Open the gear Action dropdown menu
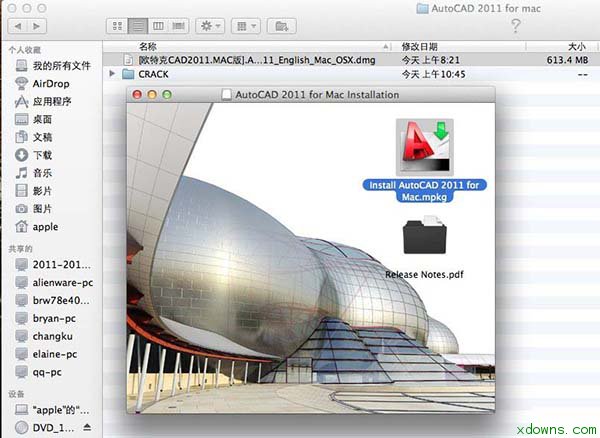Image resolution: width=600 pixels, height=438 pixels. click(x=210, y=26)
